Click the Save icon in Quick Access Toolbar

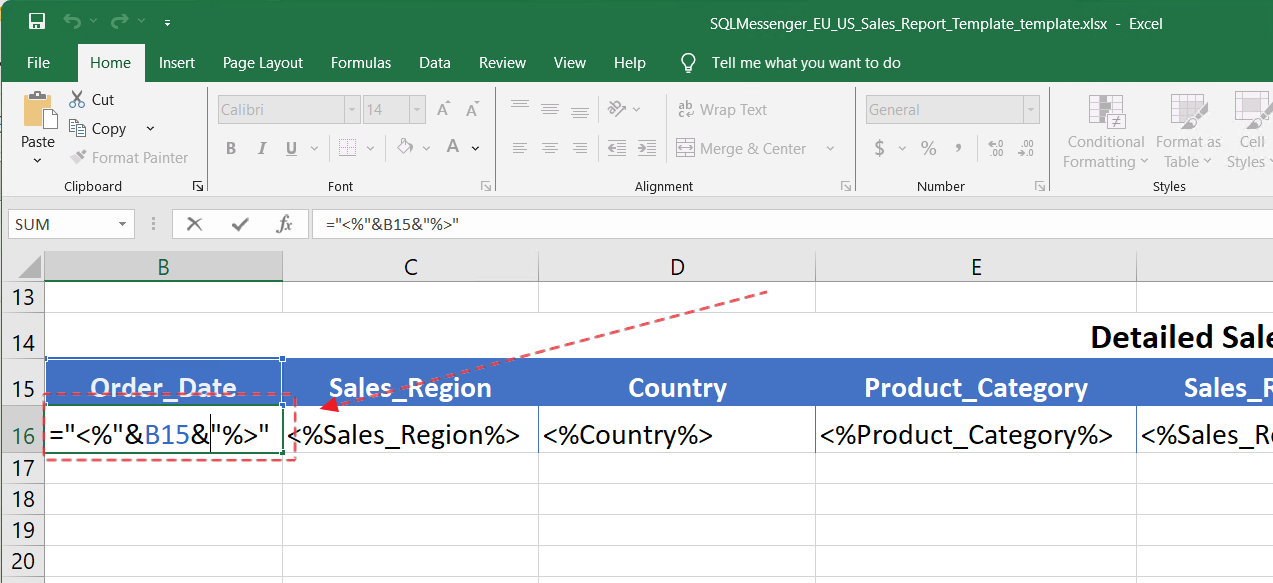click(36, 22)
